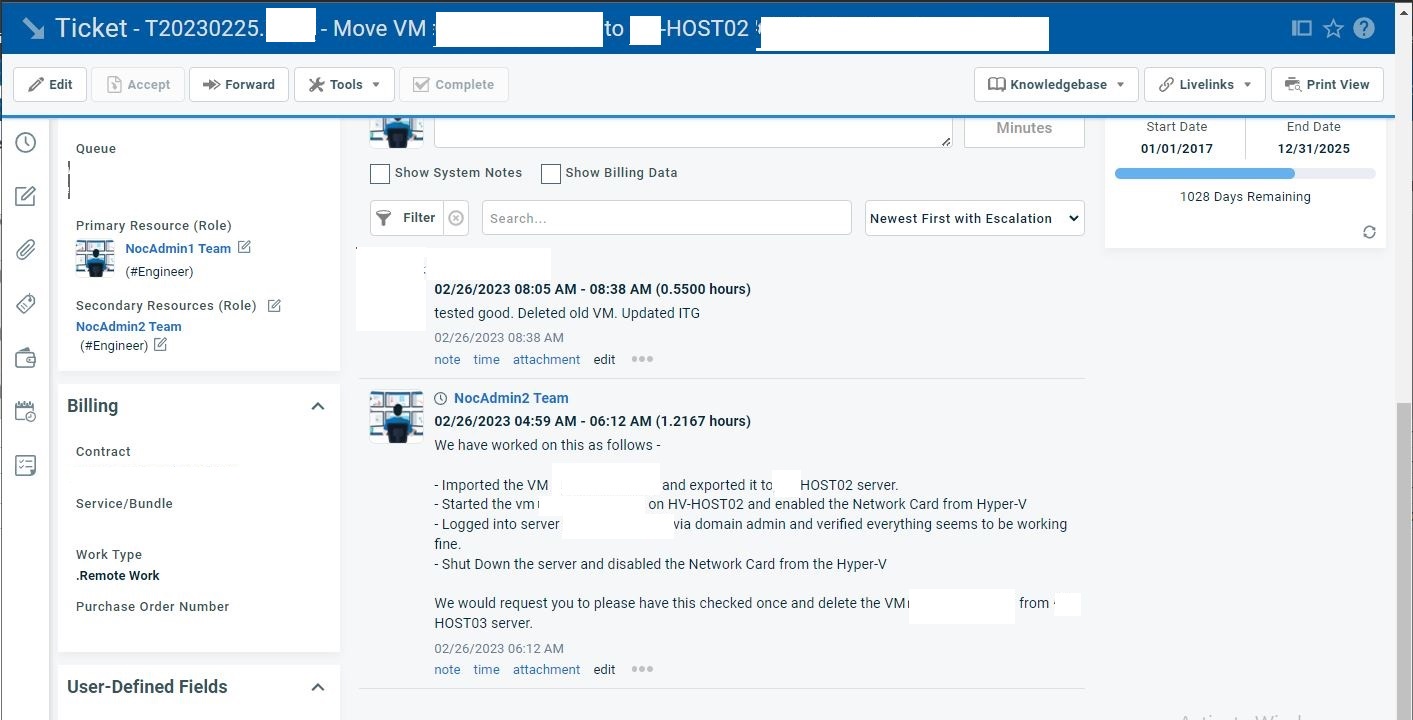Expand the Knowledgebase dropdown

1057,85
